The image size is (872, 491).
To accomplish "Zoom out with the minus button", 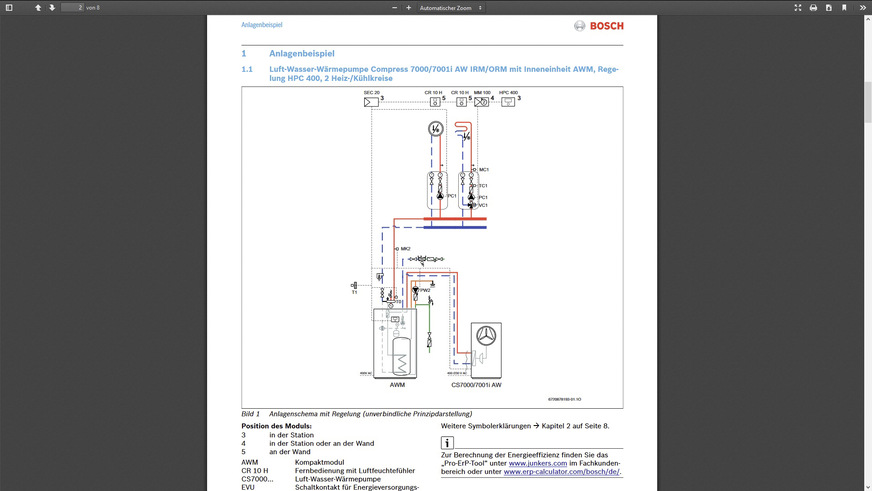I will [394, 7].
